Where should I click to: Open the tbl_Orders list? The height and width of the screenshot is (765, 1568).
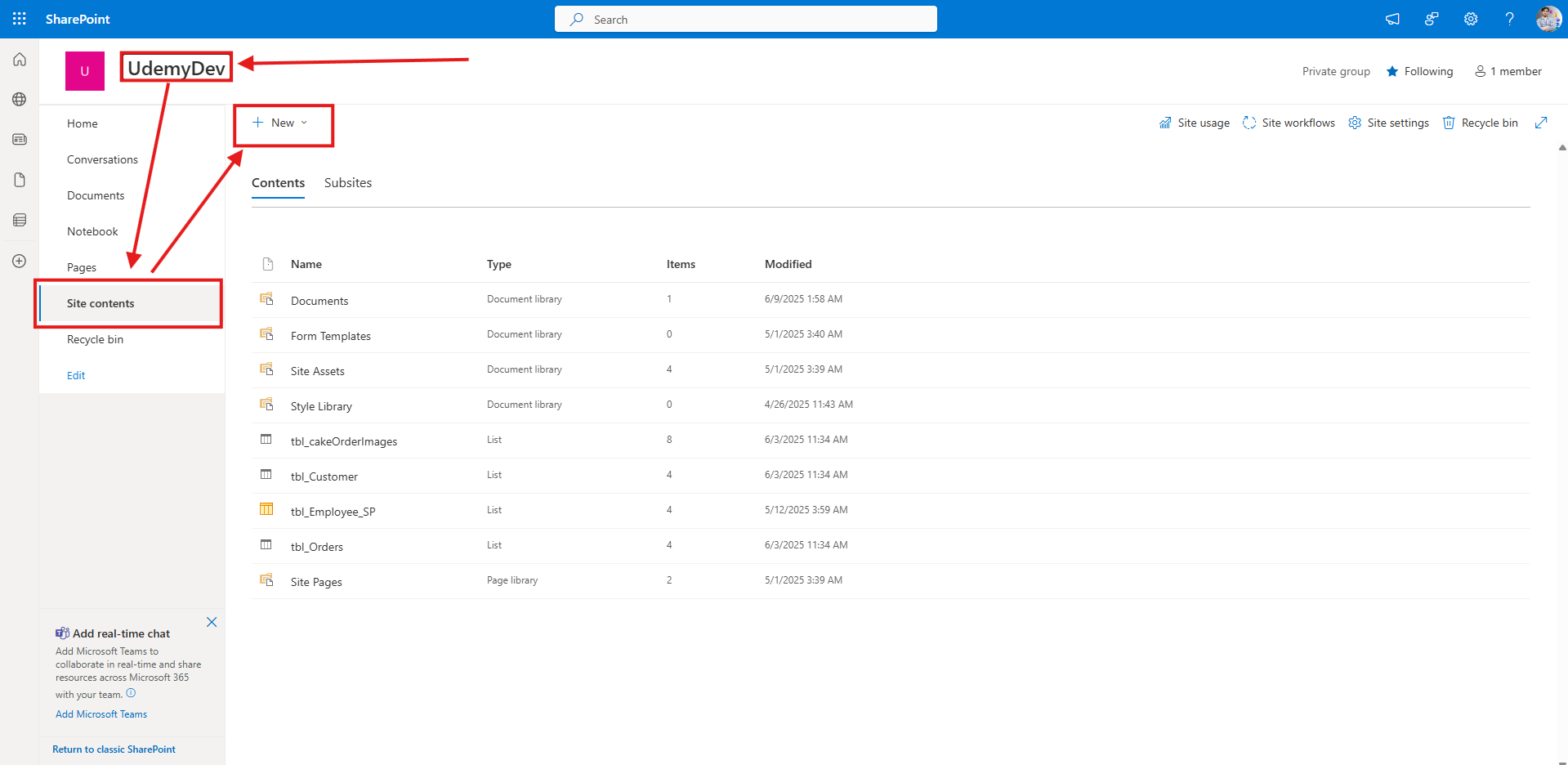[x=317, y=547]
